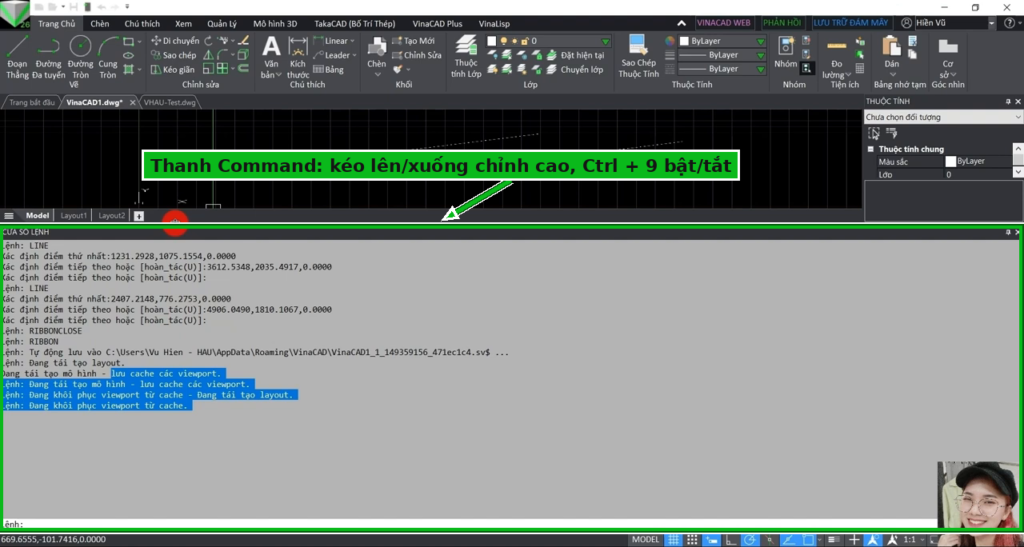Click the mirror tool in Chỉnh sửa
The width and height of the screenshot is (1024, 547).
[x=208, y=55]
